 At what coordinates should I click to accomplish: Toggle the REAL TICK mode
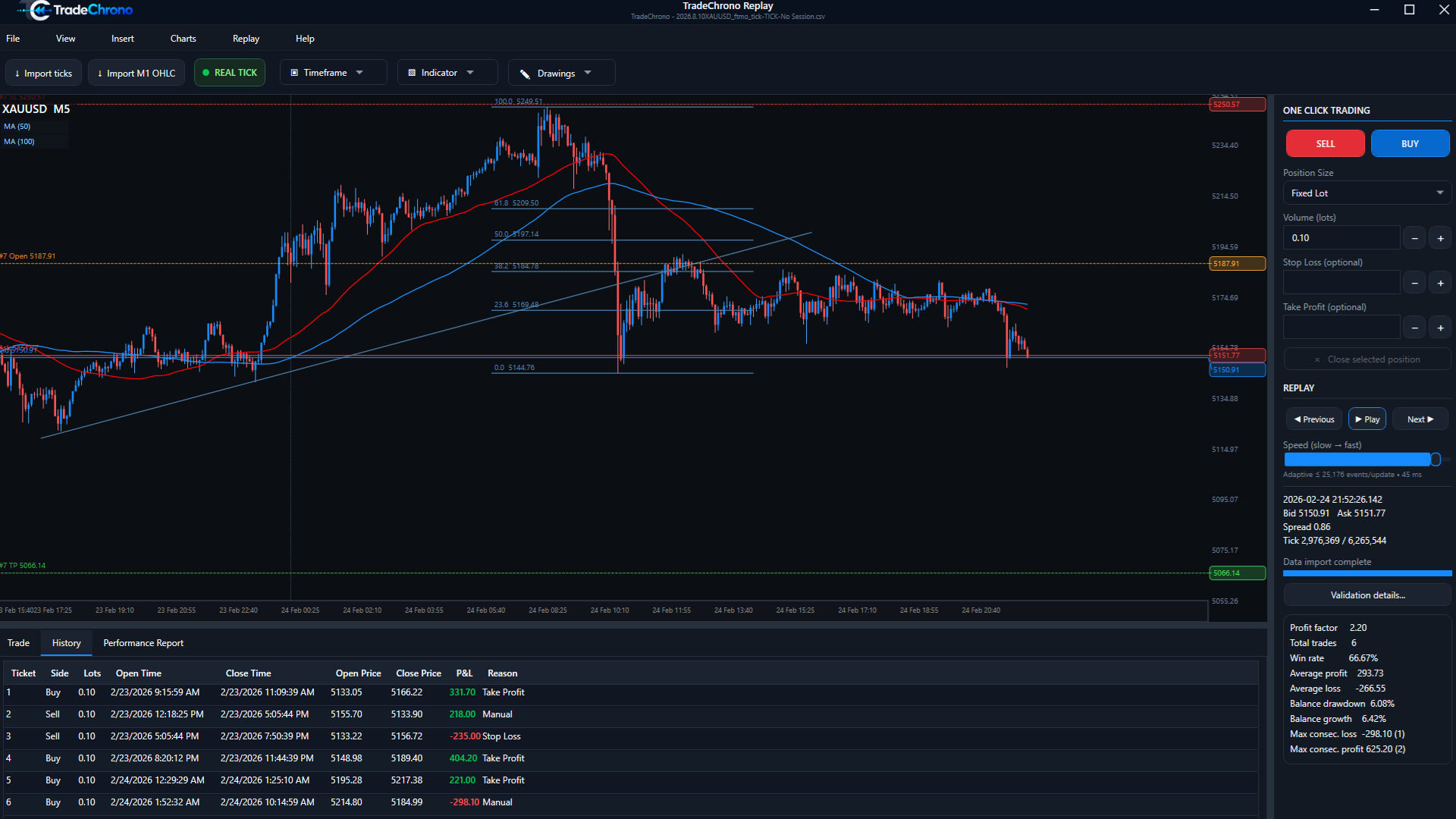click(230, 73)
